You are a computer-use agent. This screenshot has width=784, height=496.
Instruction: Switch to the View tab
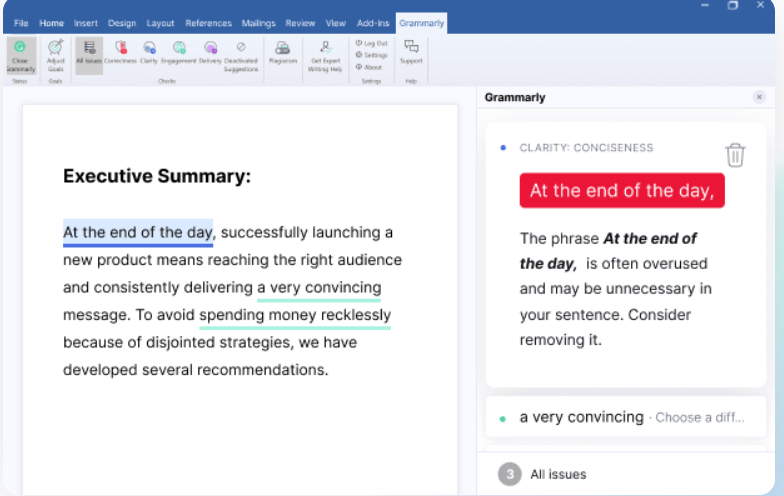pos(336,23)
